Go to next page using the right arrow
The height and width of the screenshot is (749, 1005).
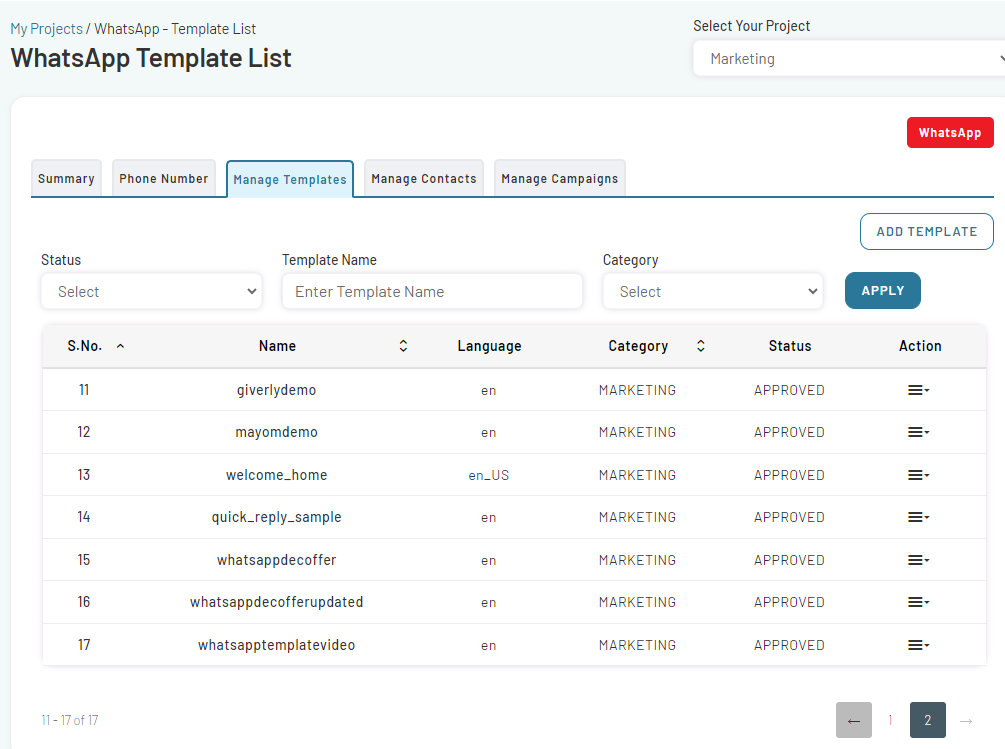click(965, 719)
